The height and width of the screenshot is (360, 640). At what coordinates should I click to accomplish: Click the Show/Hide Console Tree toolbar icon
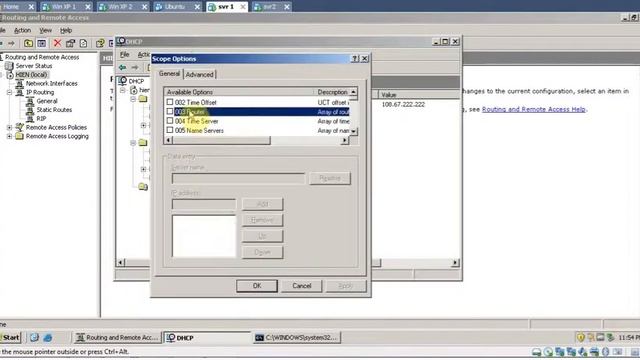42,43
